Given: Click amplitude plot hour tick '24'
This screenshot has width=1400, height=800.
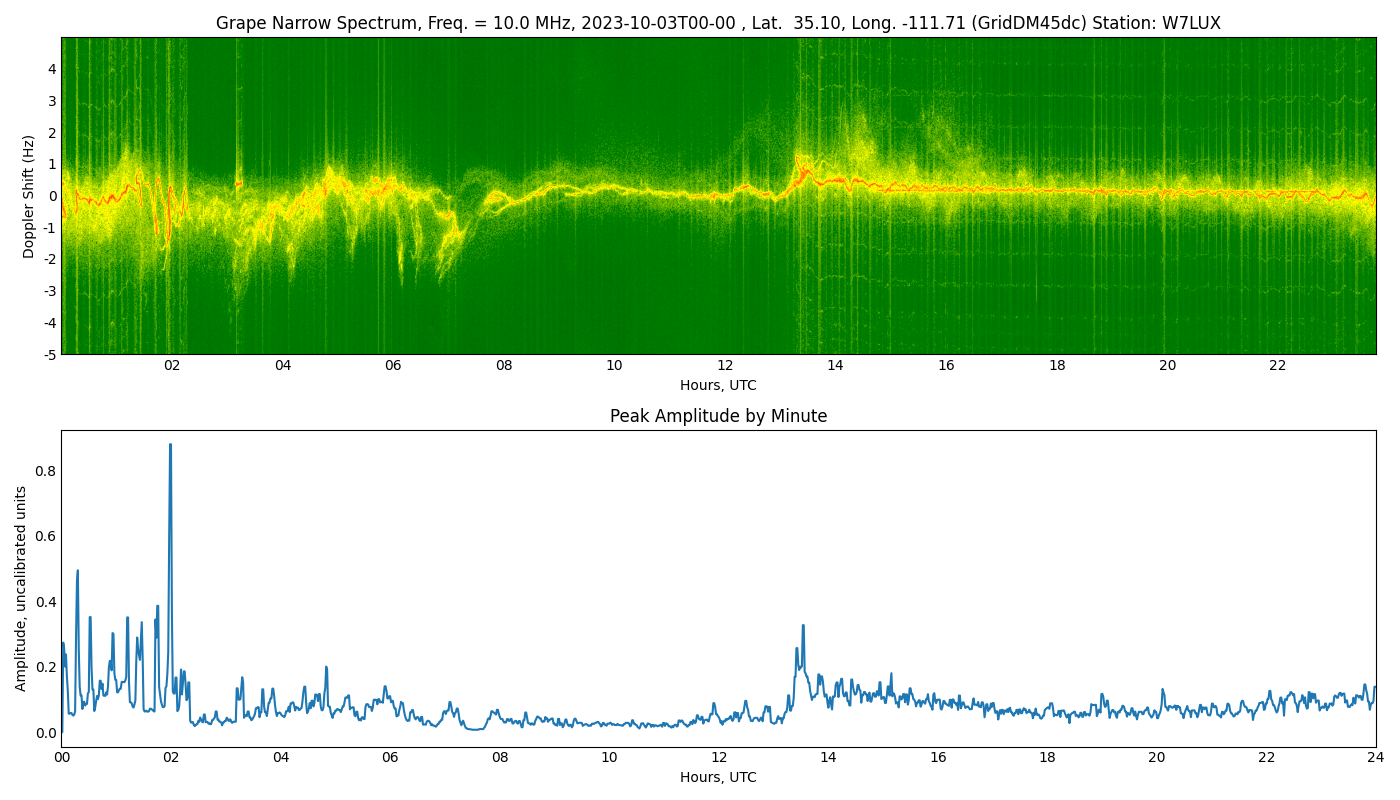Looking at the screenshot, I should (x=1376, y=758).
